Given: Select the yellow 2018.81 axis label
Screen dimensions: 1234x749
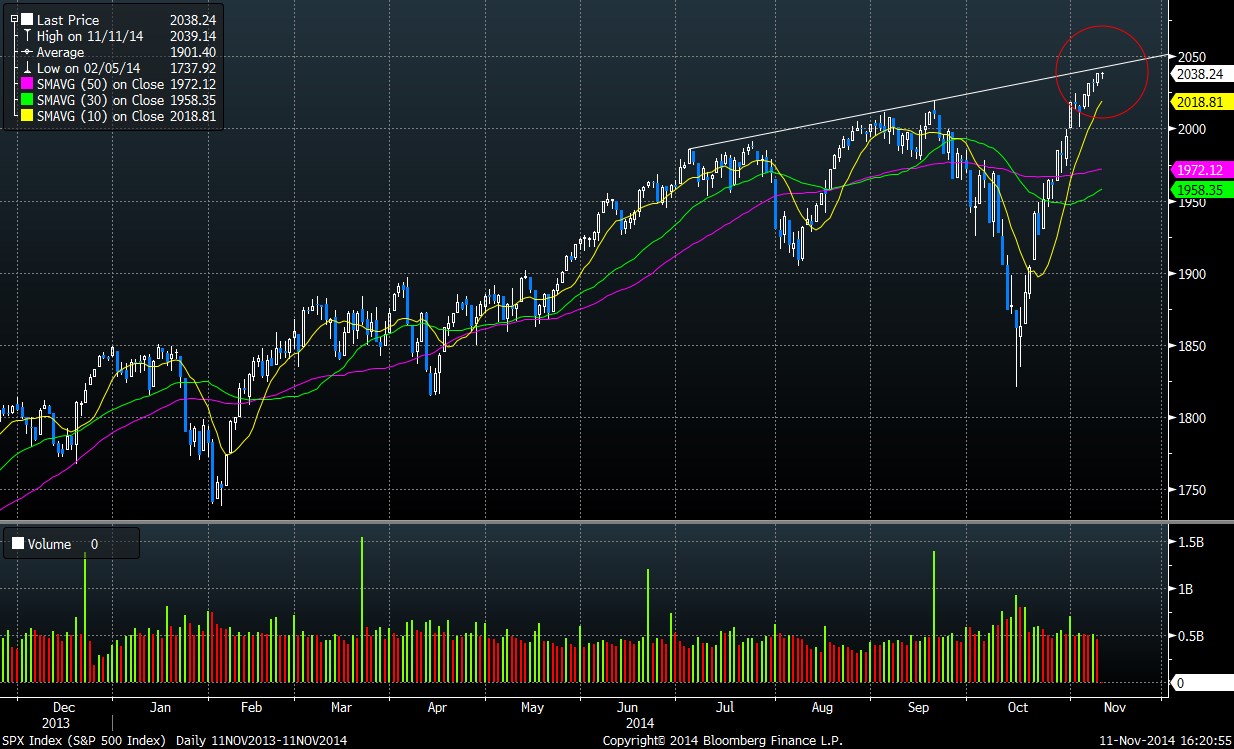Looking at the screenshot, I should (x=1198, y=102).
